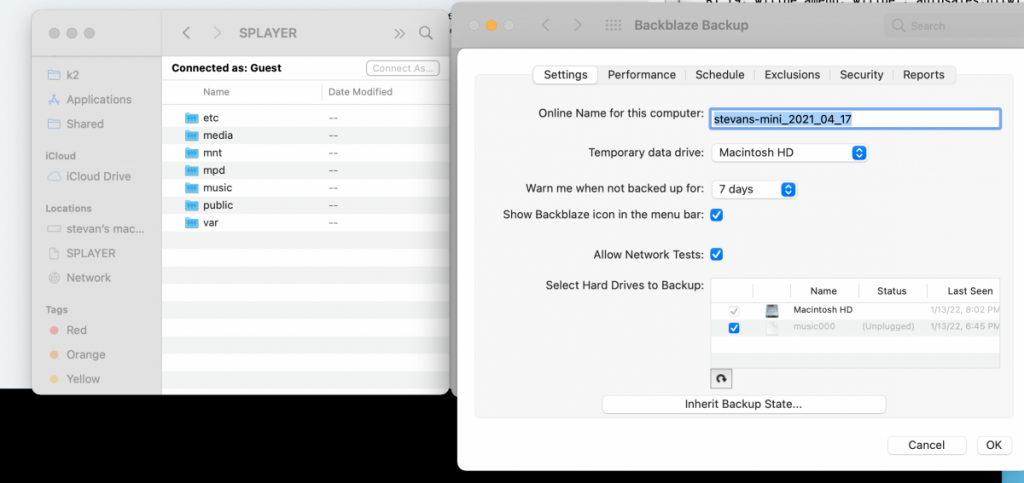This screenshot has width=1024, height=483.
Task: Select the music folder icon
Action: (x=191, y=188)
